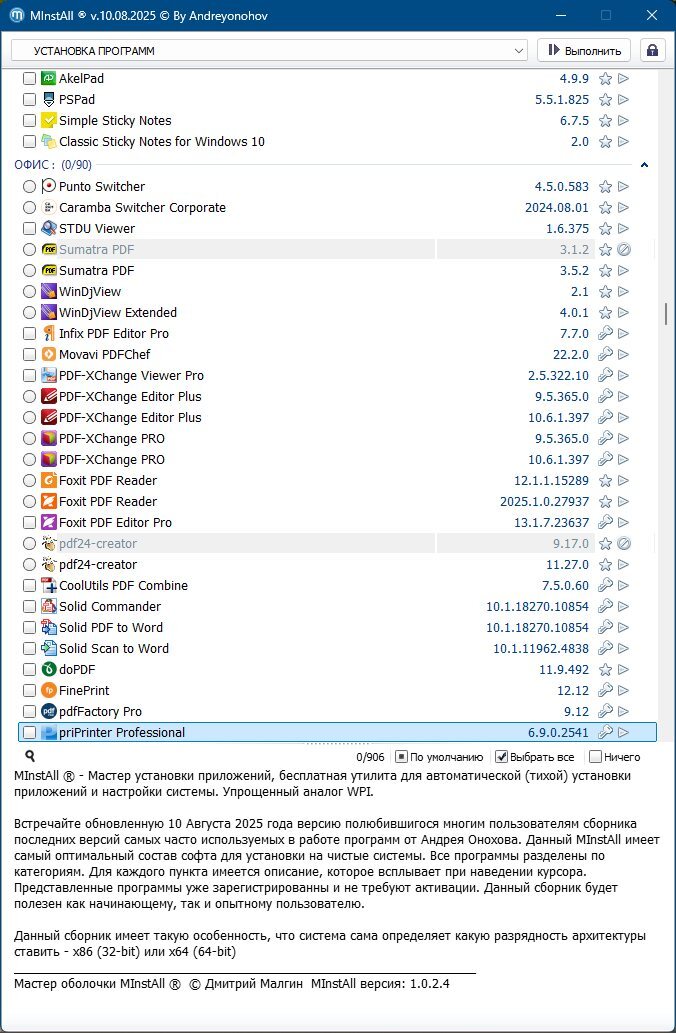Select the Foxit PDF Reader 12.1.1.15289 radio

tap(29, 481)
